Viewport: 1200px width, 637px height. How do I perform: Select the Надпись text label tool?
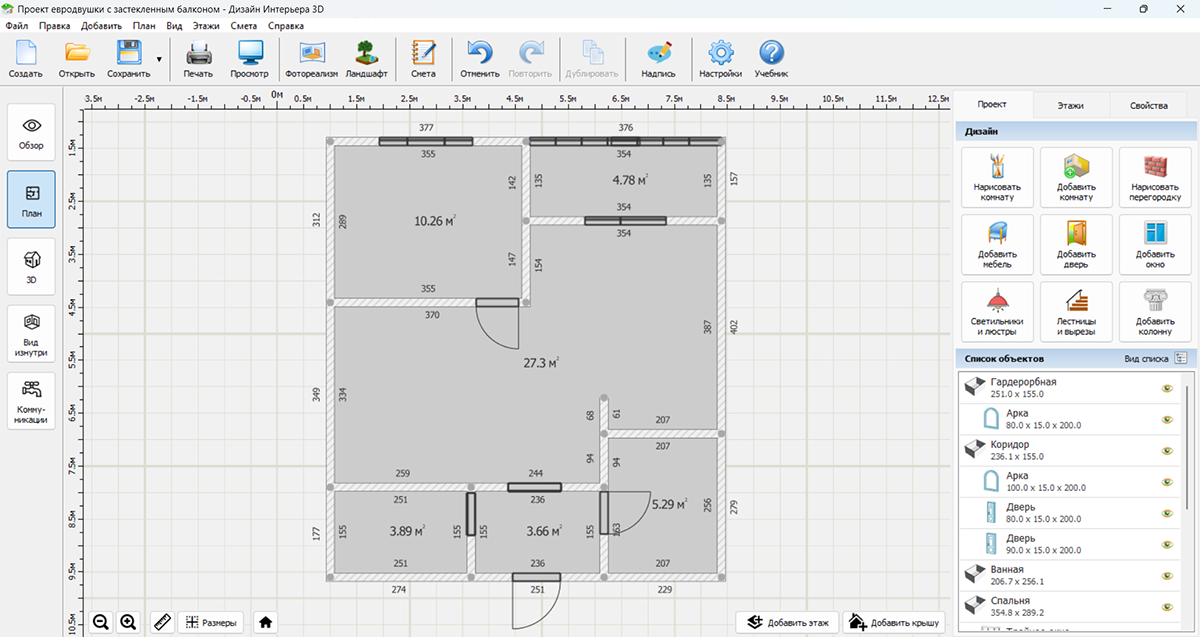658,59
